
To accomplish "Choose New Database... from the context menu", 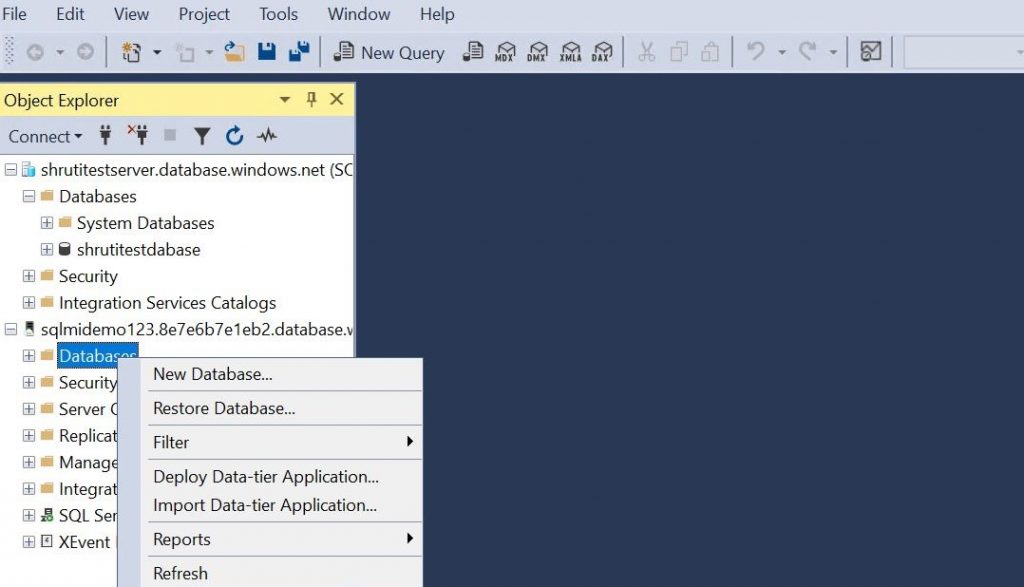I will tap(212, 374).
